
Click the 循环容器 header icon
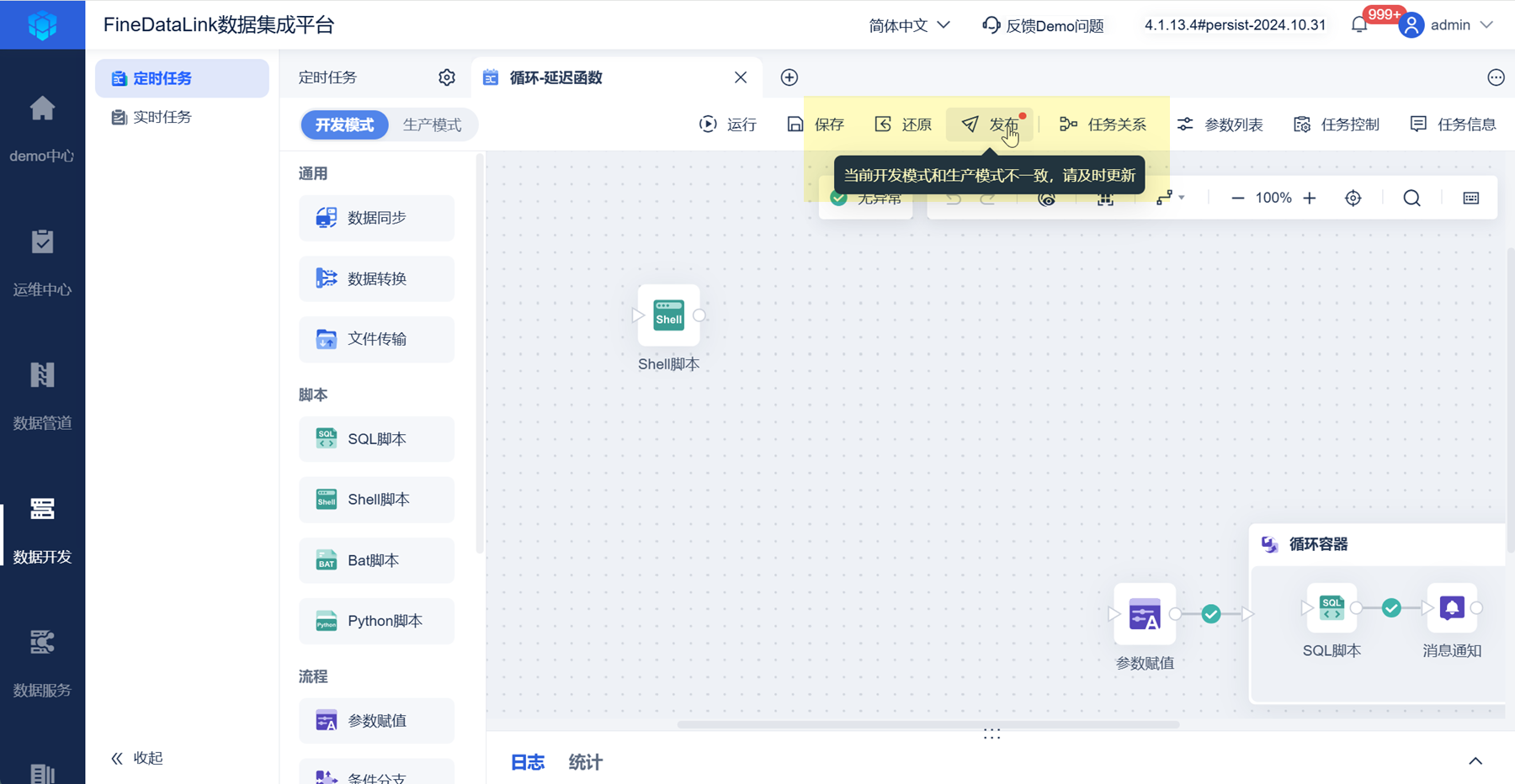(1270, 544)
